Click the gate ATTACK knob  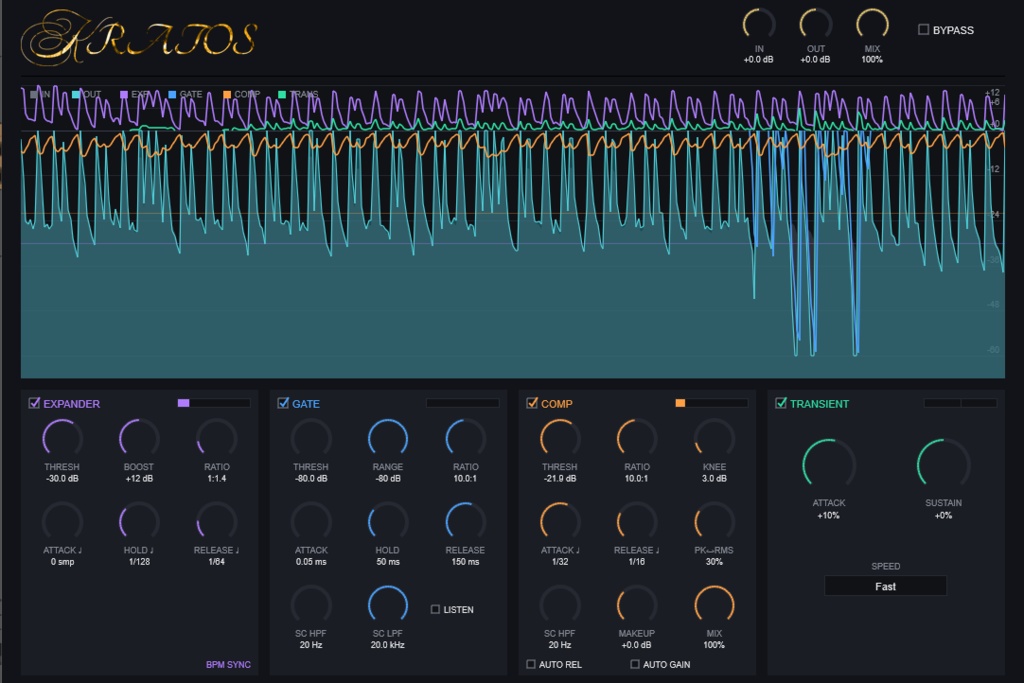pyautogui.click(x=311, y=522)
